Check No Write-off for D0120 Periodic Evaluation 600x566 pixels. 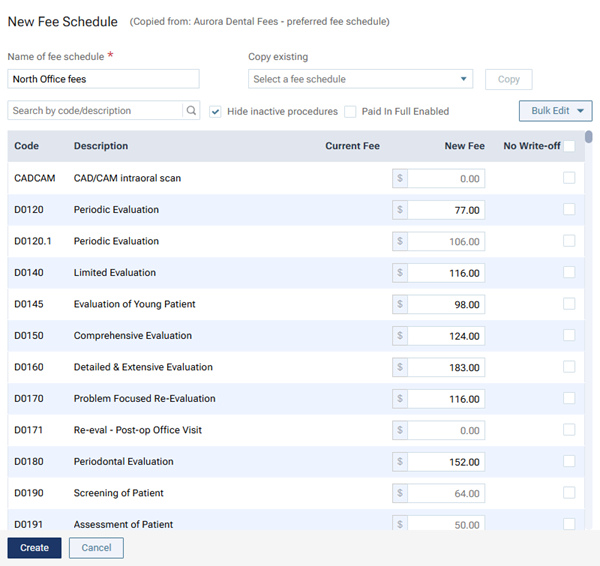pyautogui.click(x=569, y=210)
